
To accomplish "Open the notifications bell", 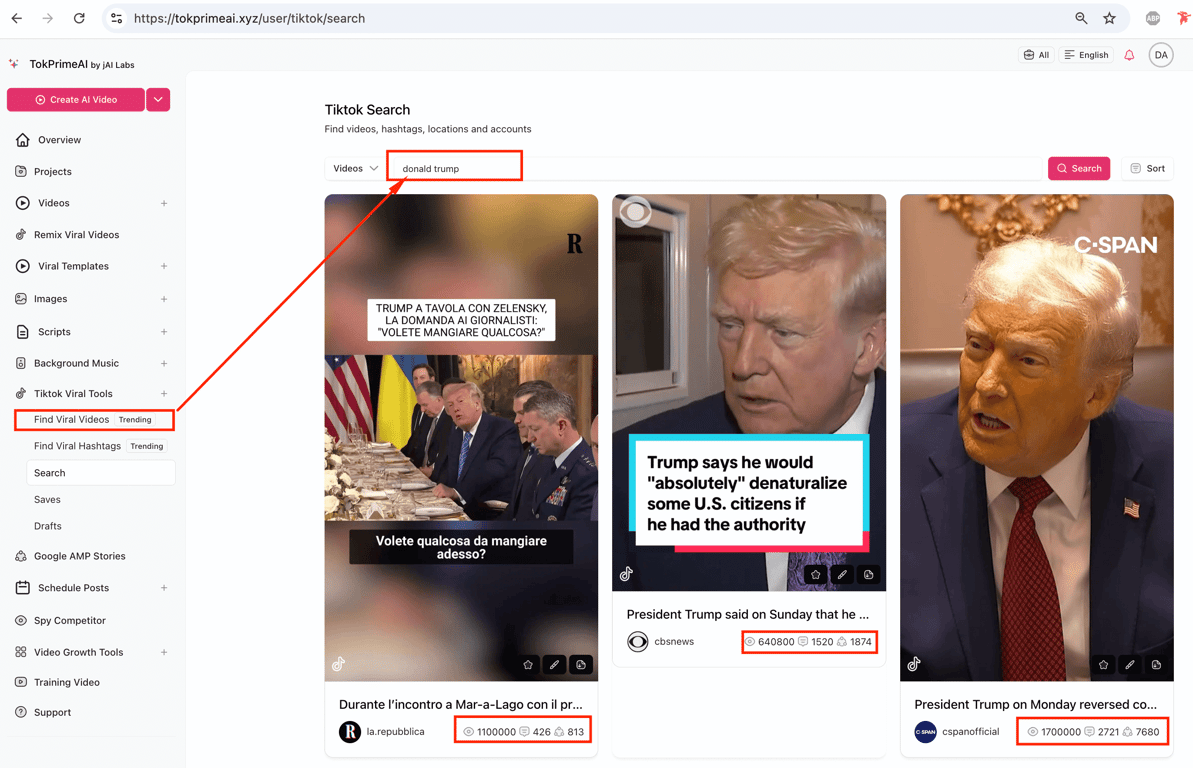I will [1129, 55].
